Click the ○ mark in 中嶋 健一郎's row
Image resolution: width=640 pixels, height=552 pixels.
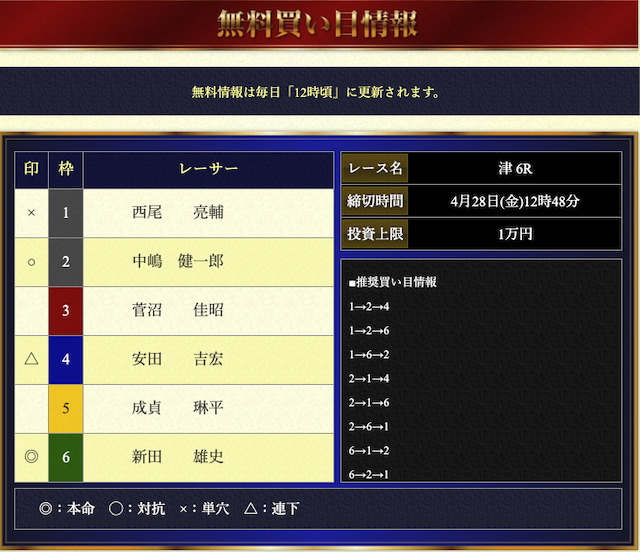pyautogui.click(x=31, y=262)
